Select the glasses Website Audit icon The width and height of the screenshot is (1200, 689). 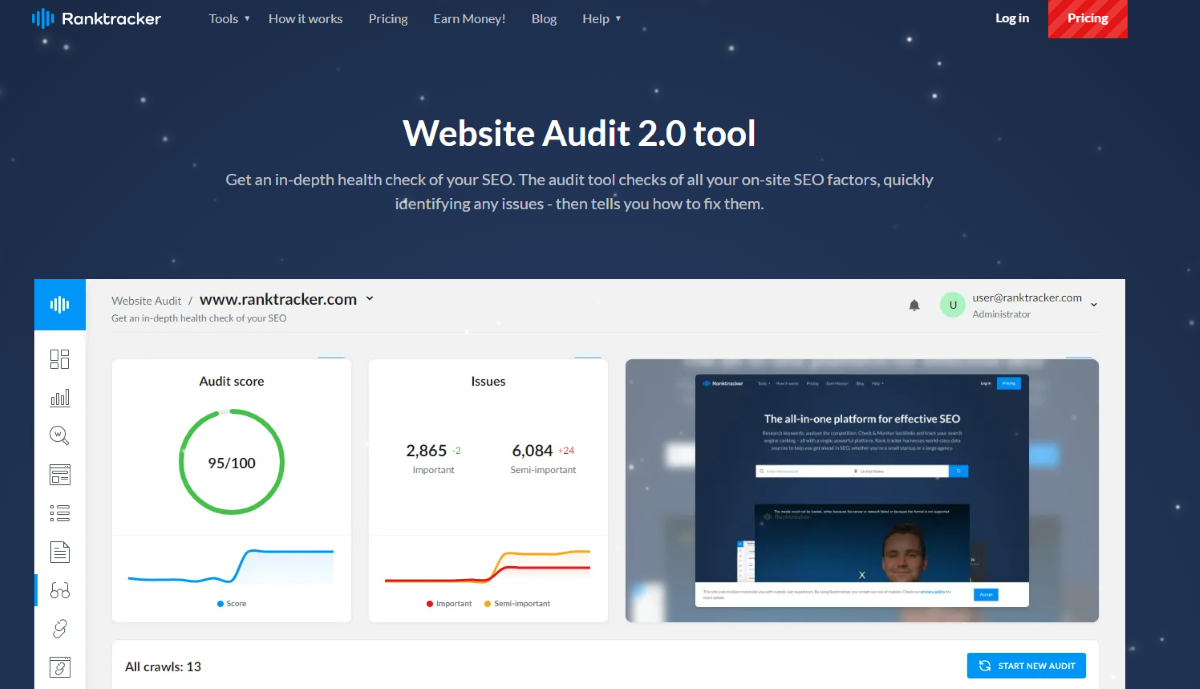point(60,590)
